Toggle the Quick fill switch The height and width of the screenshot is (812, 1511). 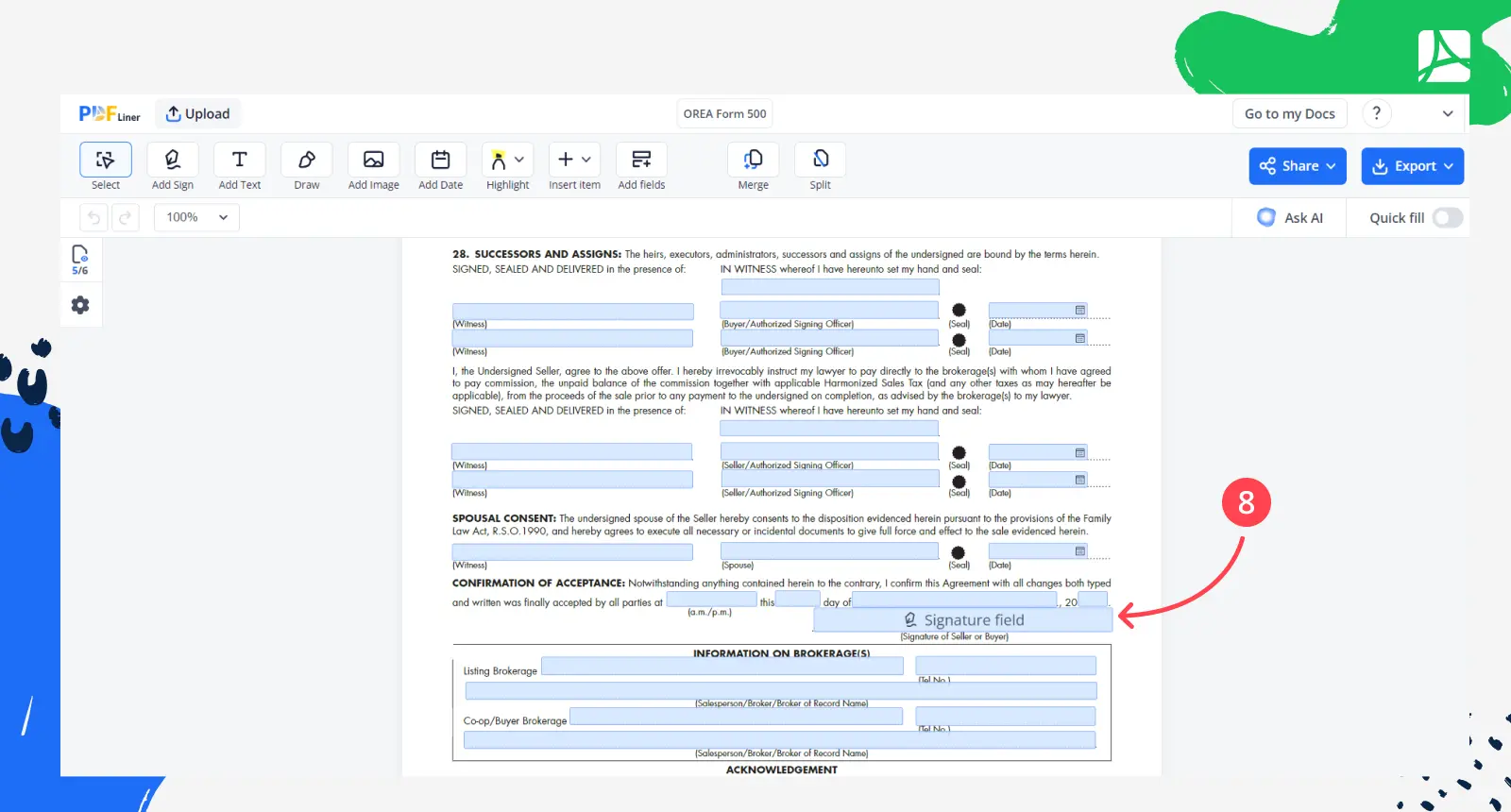pyautogui.click(x=1448, y=217)
